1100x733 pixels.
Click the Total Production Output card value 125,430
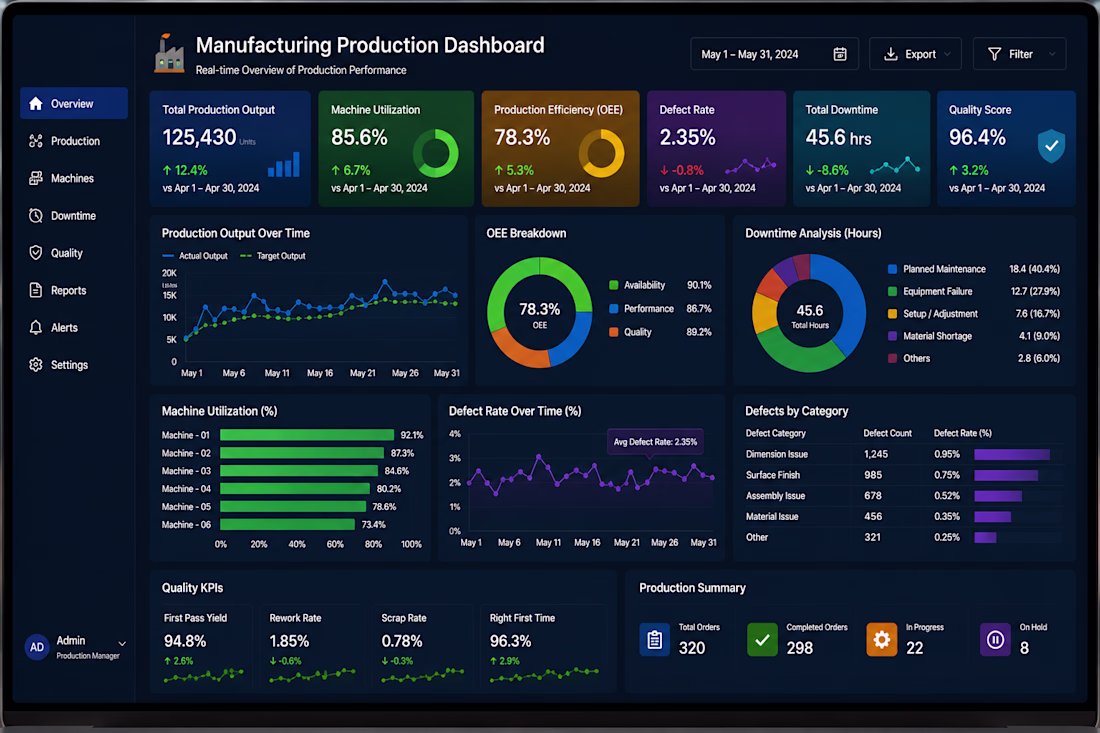199,137
